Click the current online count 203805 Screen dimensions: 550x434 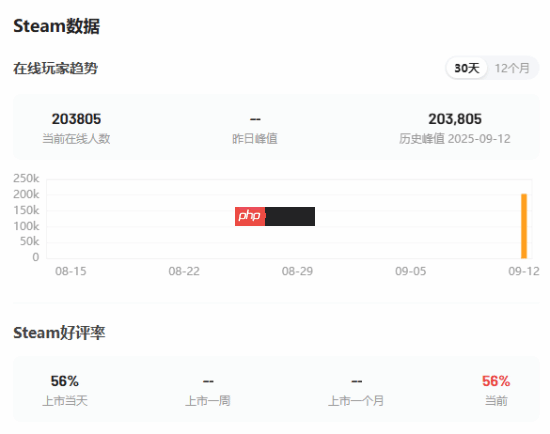76,119
